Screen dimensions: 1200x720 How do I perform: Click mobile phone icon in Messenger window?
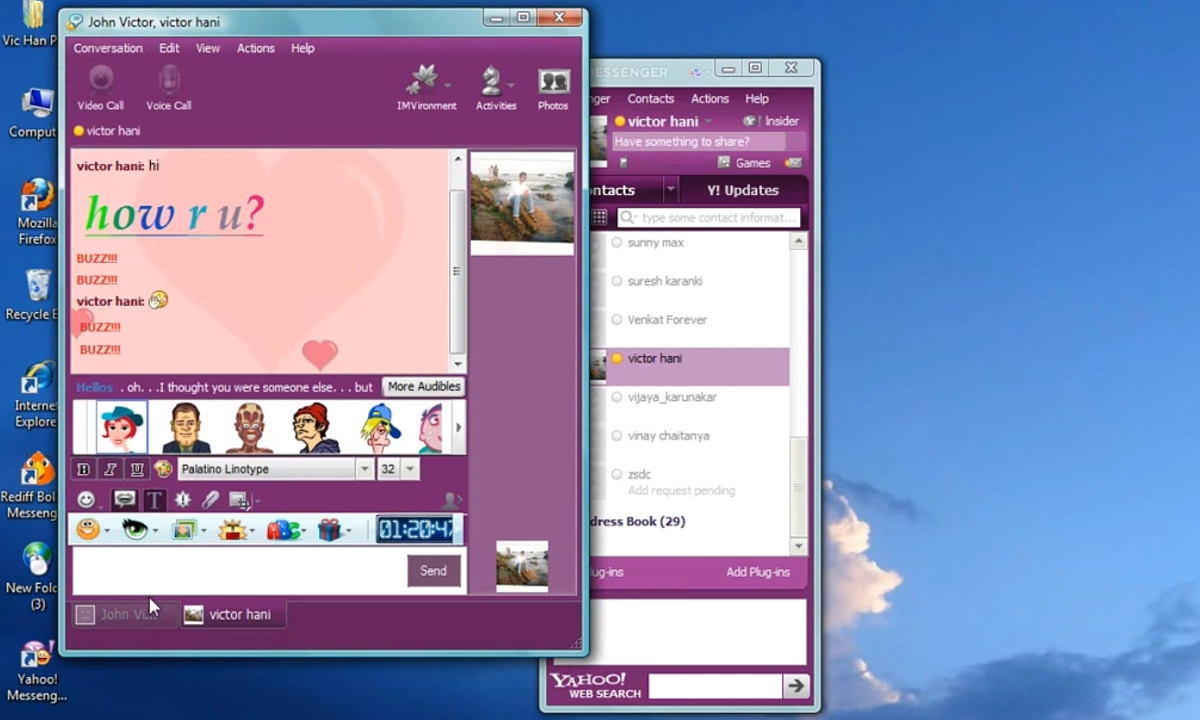click(x=623, y=163)
